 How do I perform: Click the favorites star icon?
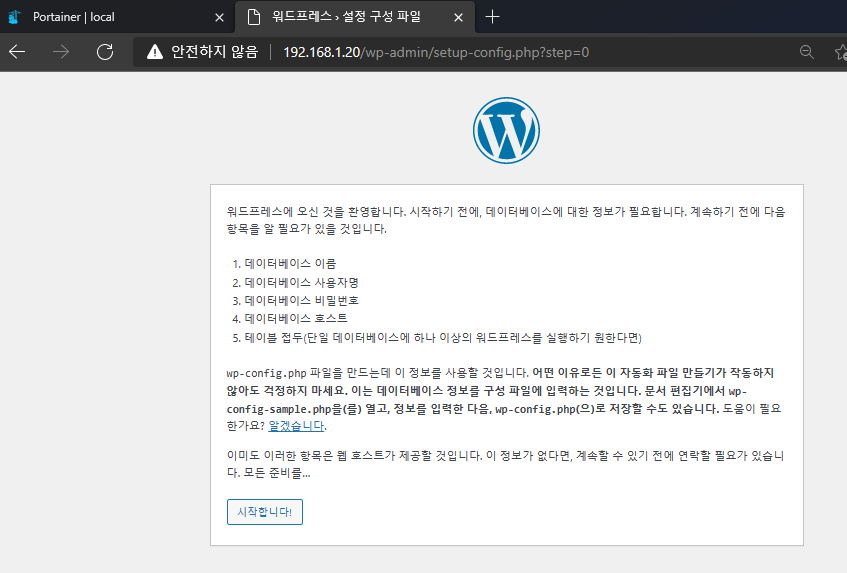(841, 52)
